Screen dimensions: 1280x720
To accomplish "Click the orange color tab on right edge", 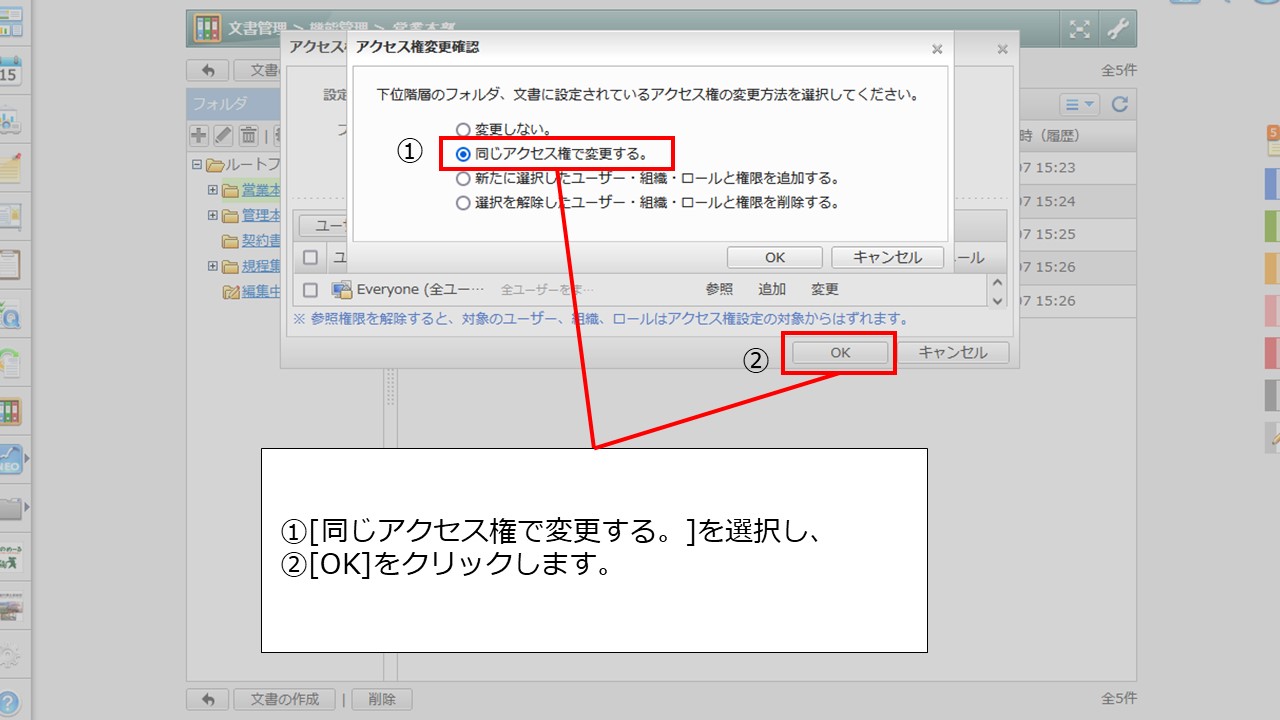I will pyautogui.click(x=1272, y=269).
